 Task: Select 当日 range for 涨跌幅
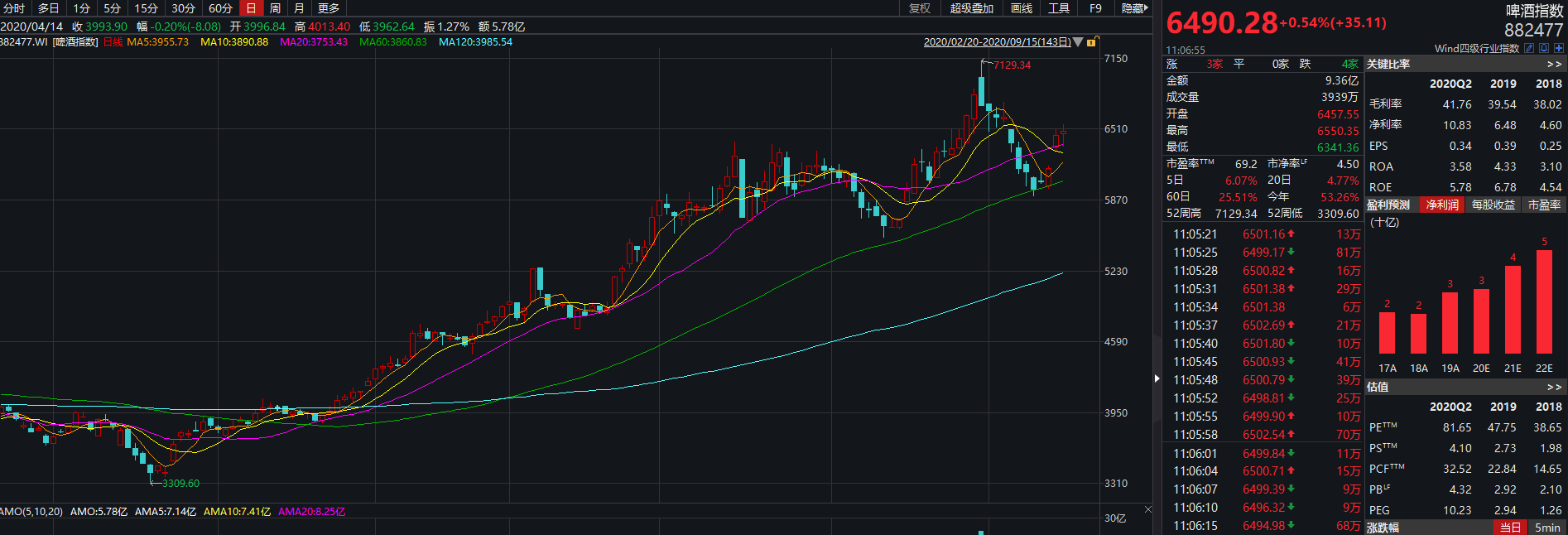[x=1511, y=528]
